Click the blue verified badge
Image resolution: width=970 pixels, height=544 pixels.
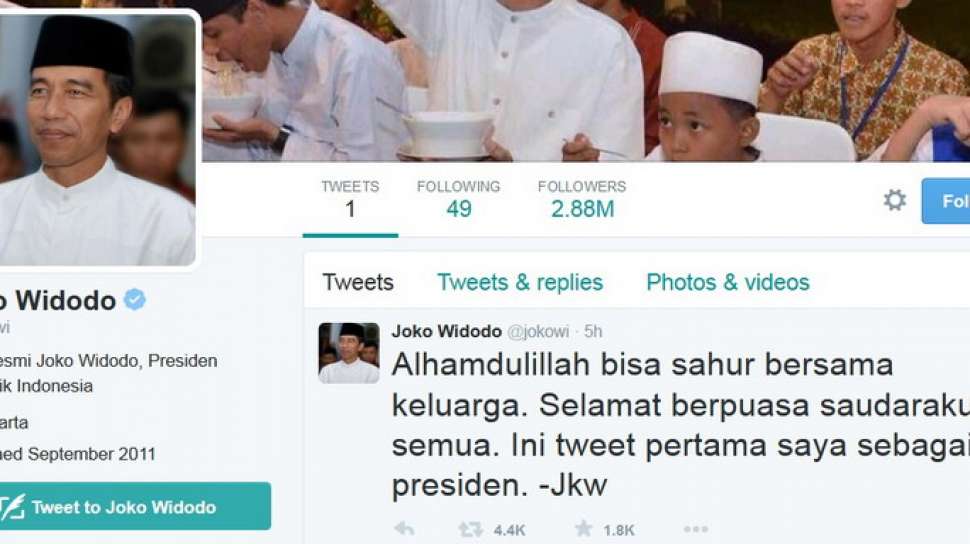click(x=135, y=300)
